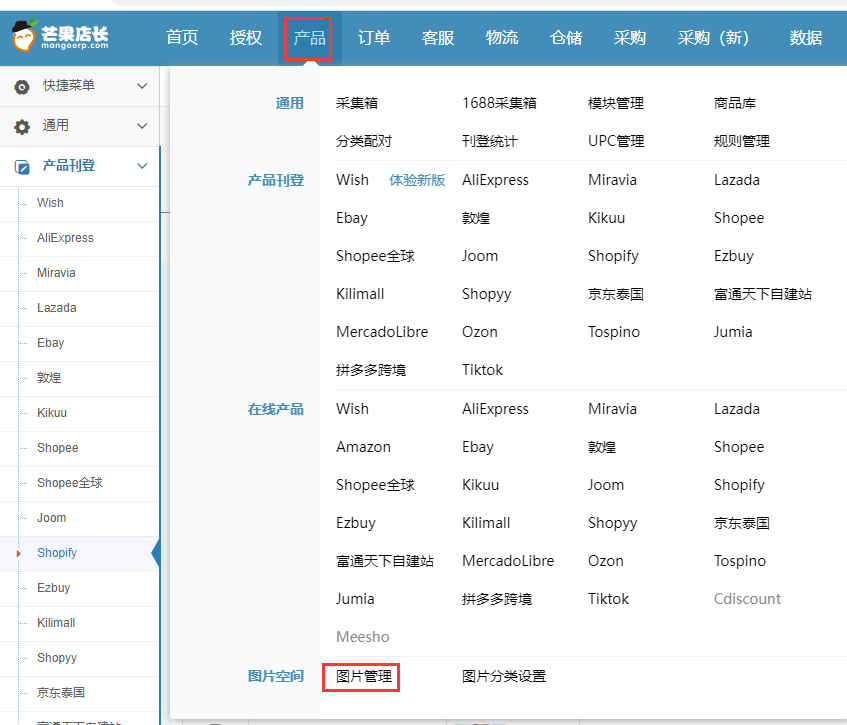Open the 授权 top menu

tap(246, 37)
